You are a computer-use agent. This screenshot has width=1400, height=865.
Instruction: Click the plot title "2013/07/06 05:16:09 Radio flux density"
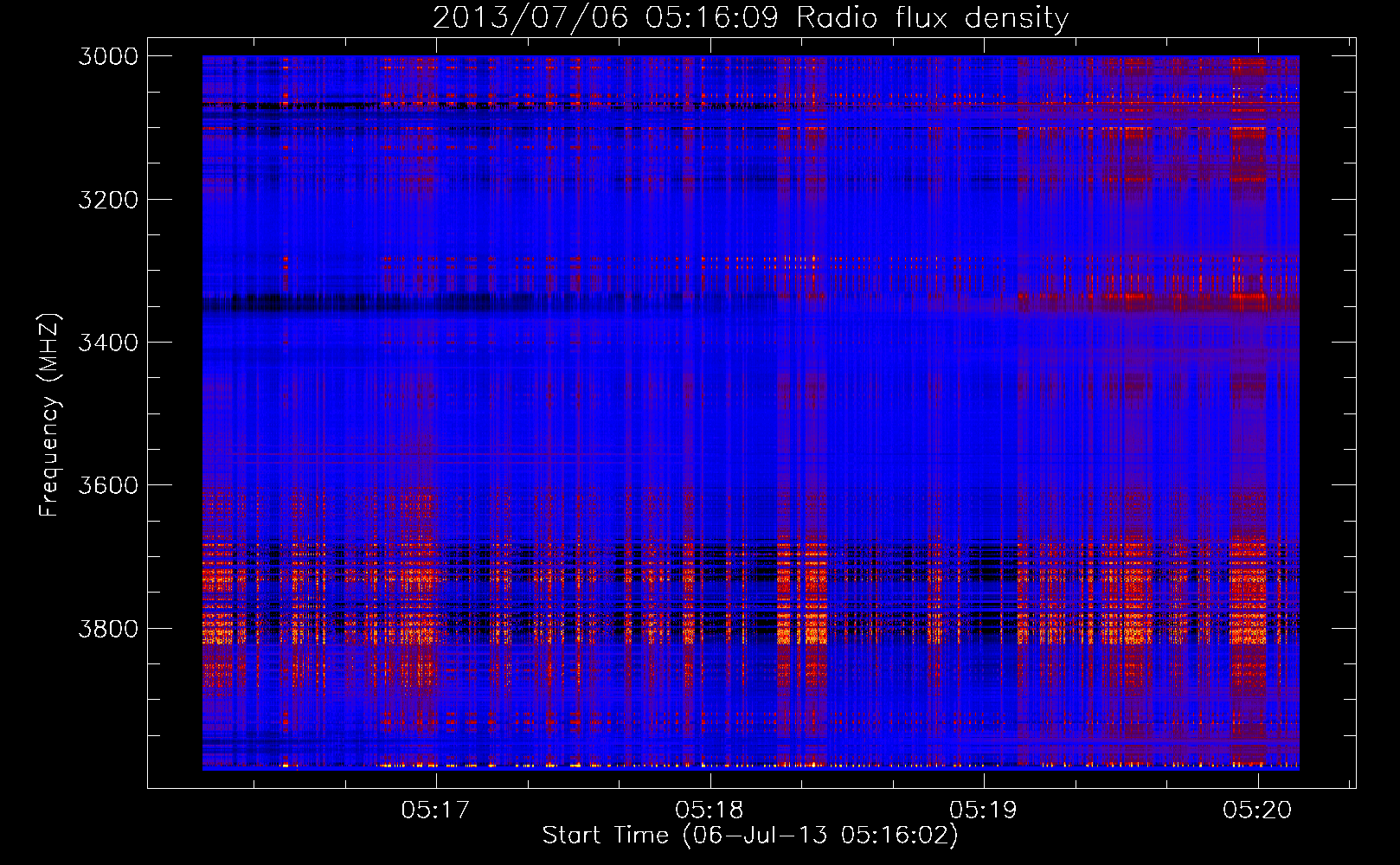pyautogui.click(x=750, y=17)
